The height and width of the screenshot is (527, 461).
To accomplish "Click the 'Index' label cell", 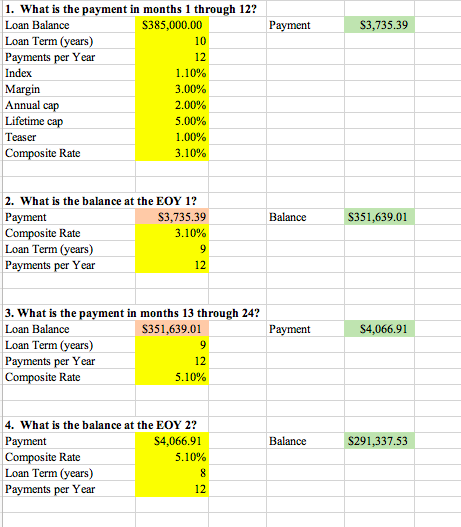I will [x=69, y=73].
